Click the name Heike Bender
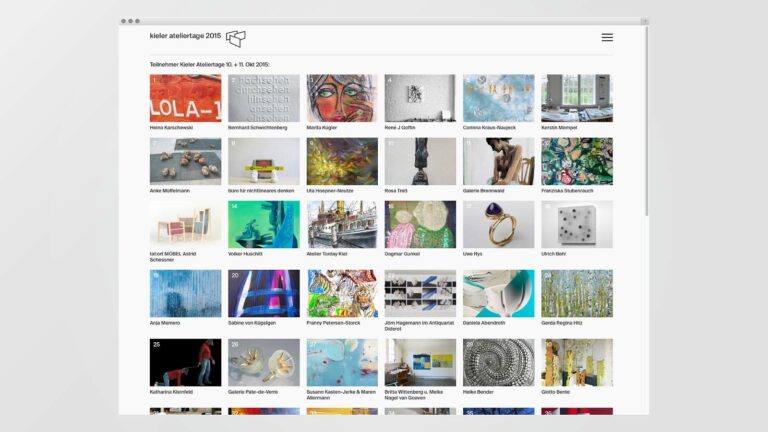 [478, 392]
